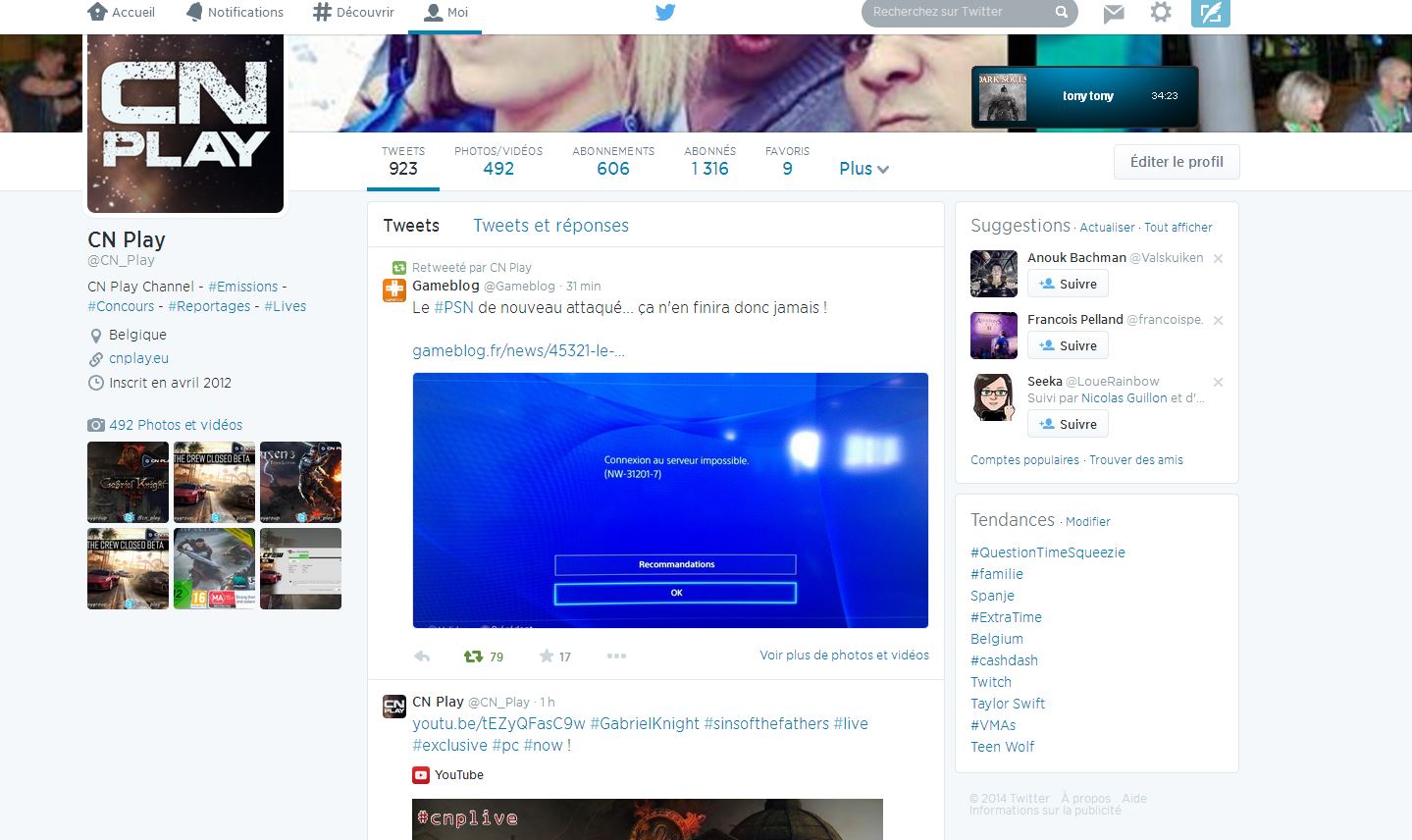Open direct messages envelope icon
1412x840 pixels.
coord(1114,13)
